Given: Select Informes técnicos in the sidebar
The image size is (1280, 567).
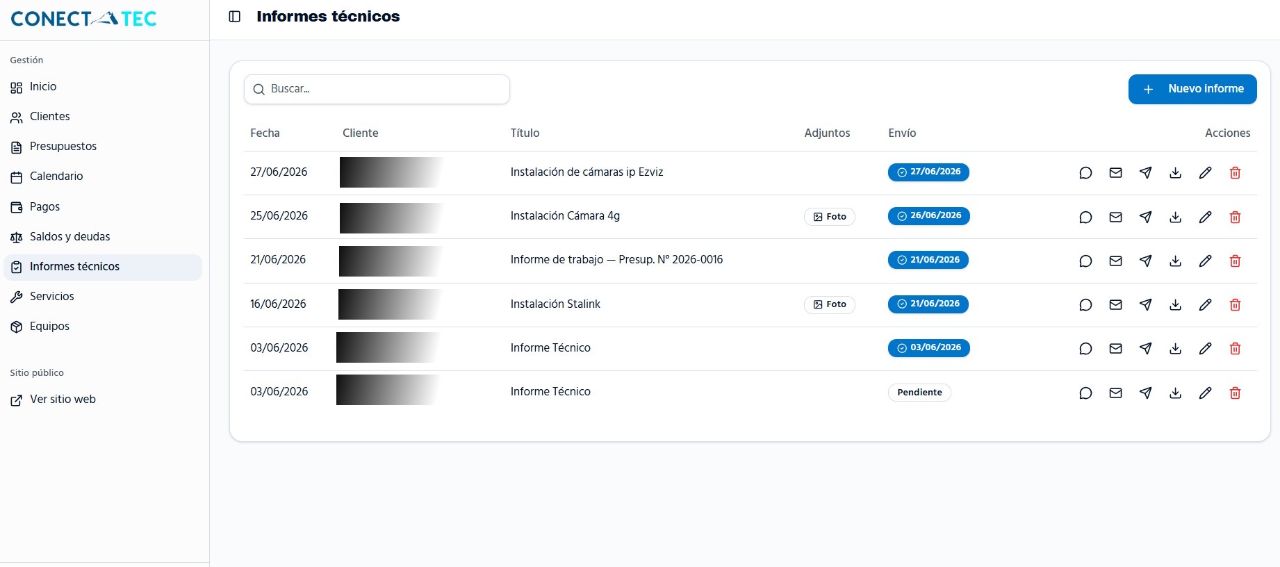Looking at the screenshot, I should [x=104, y=267].
